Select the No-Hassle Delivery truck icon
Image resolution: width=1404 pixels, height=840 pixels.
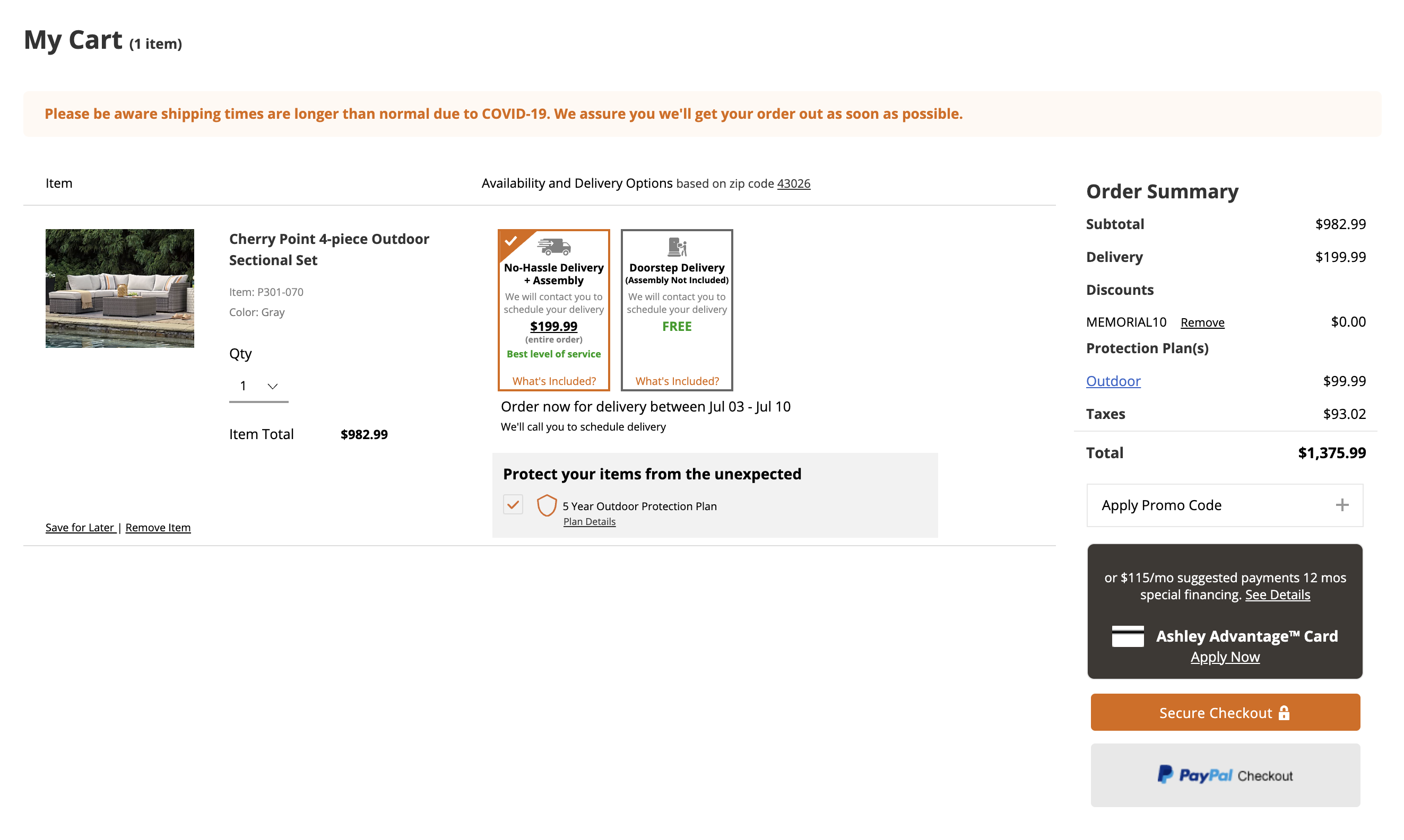(554, 247)
